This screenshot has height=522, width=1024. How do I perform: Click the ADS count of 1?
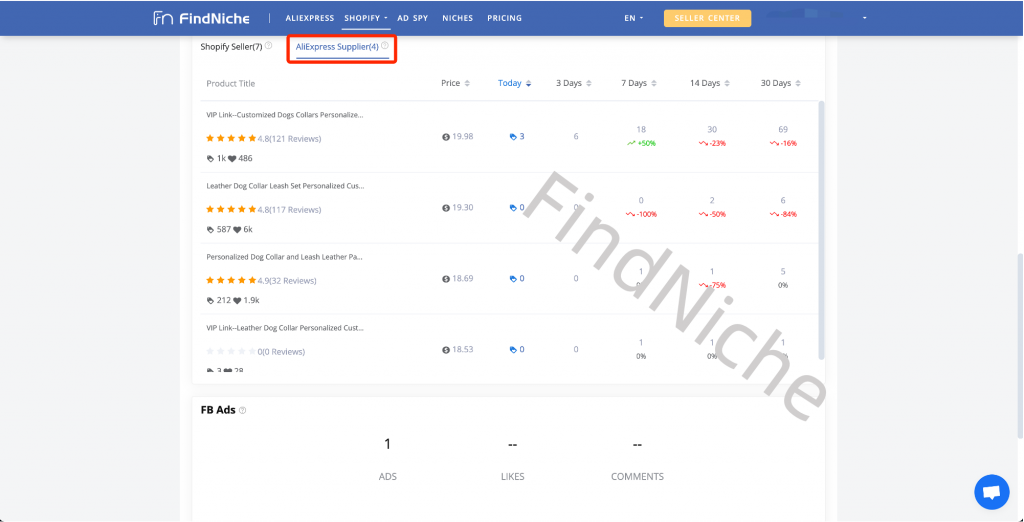[x=387, y=444]
